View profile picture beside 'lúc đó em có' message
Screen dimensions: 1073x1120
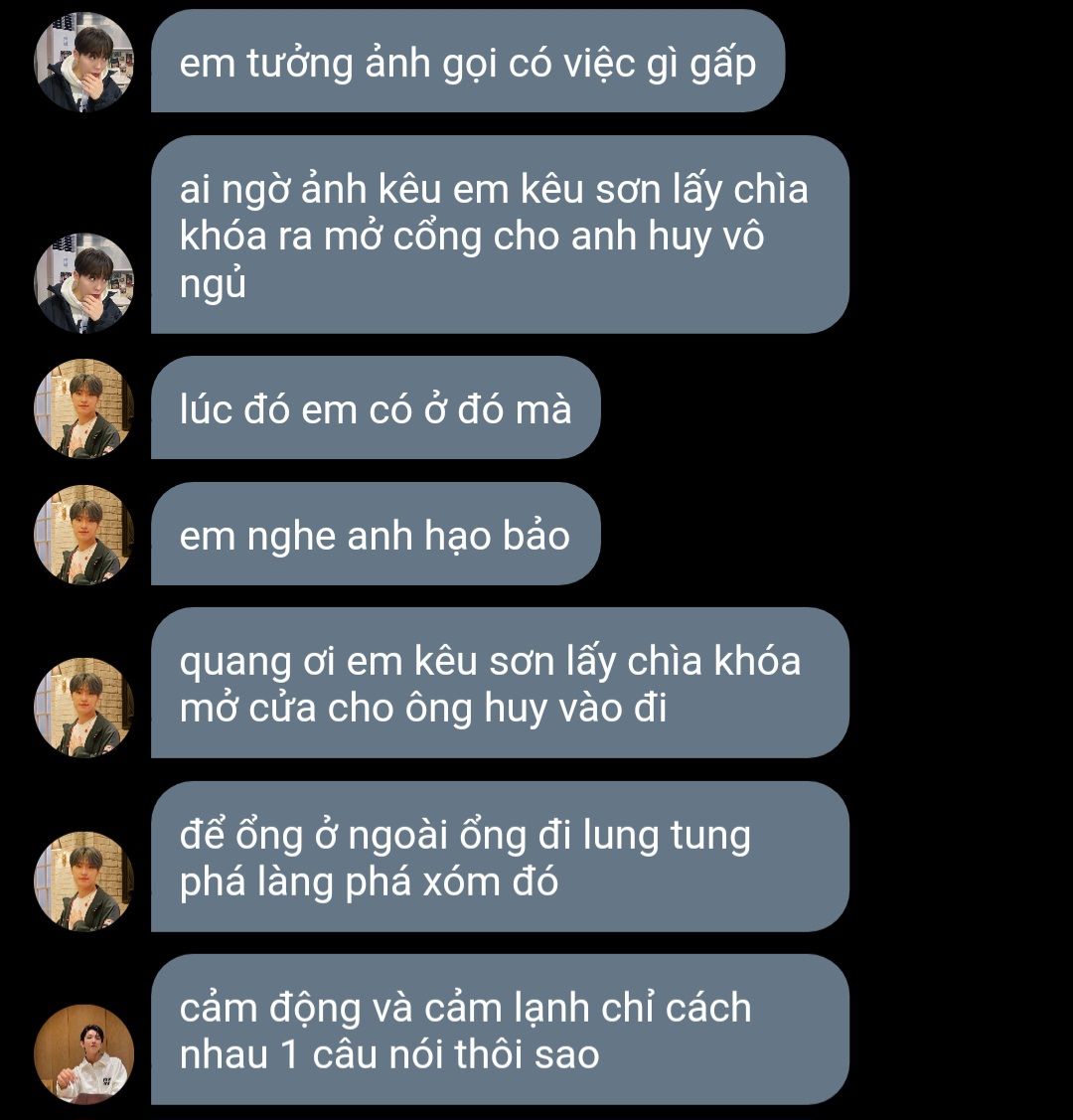point(84,408)
